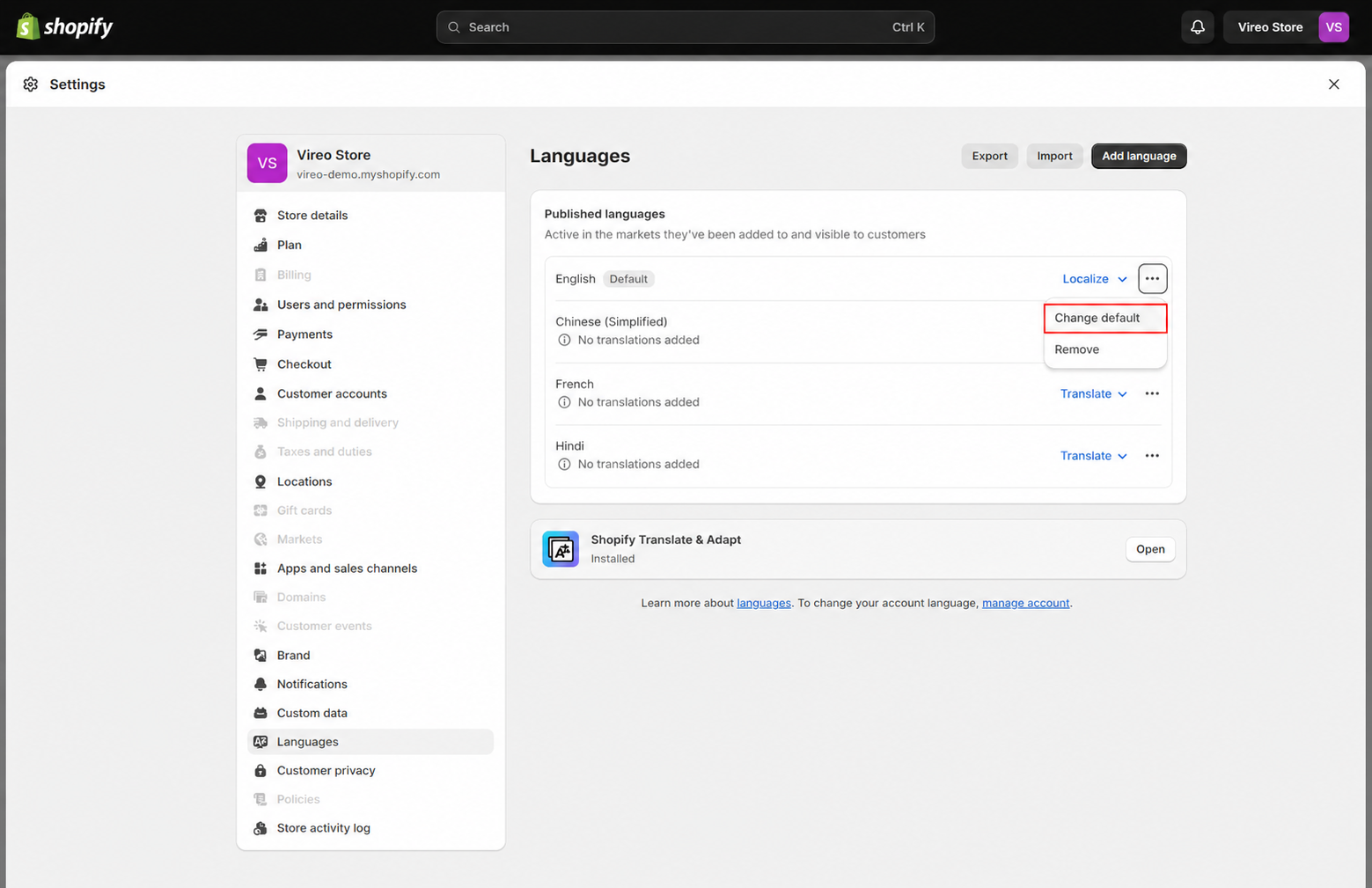Click the Locations pin icon
The width and height of the screenshot is (1372, 888).
click(260, 482)
